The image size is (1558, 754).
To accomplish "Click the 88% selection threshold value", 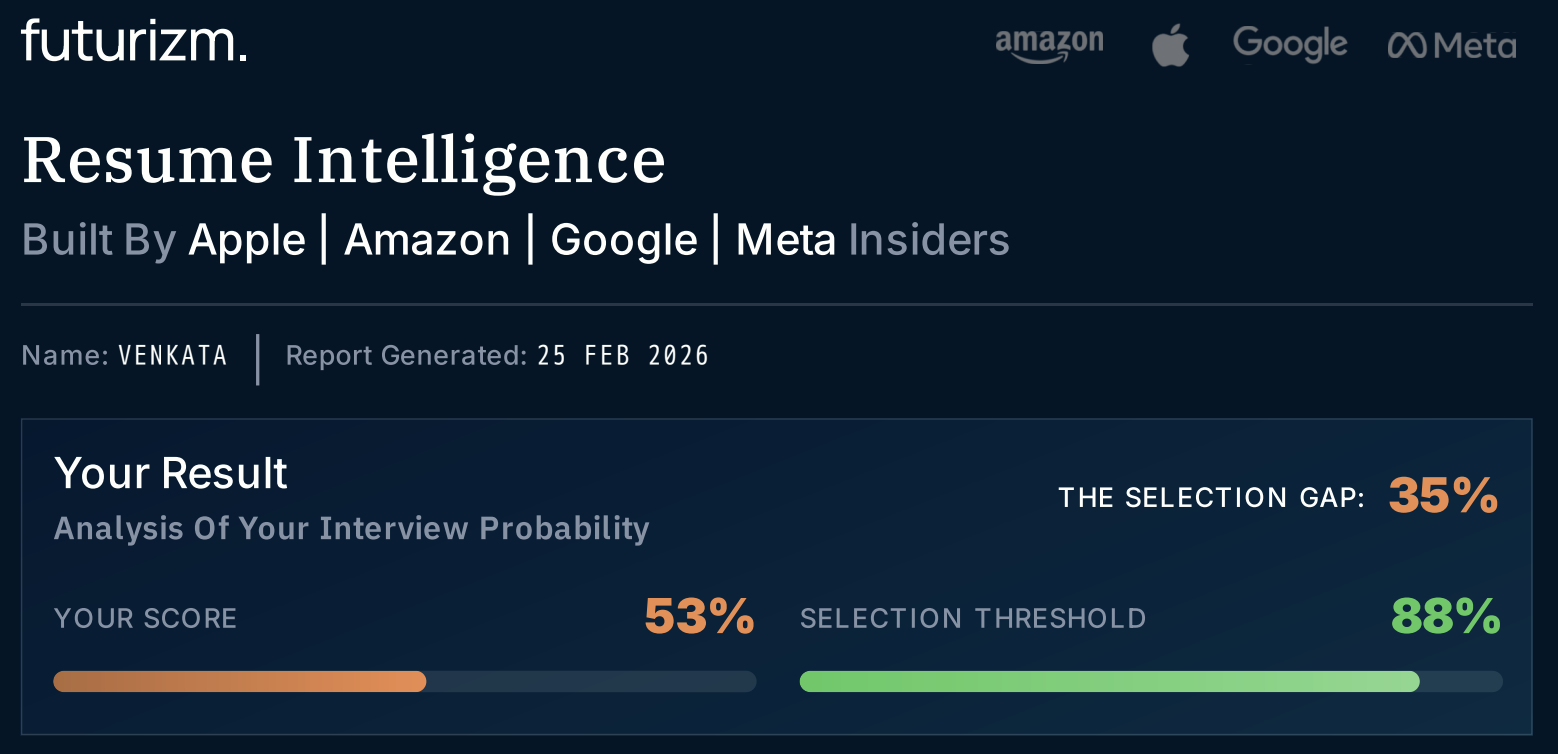I will pyautogui.click(x=1446, y=616).
